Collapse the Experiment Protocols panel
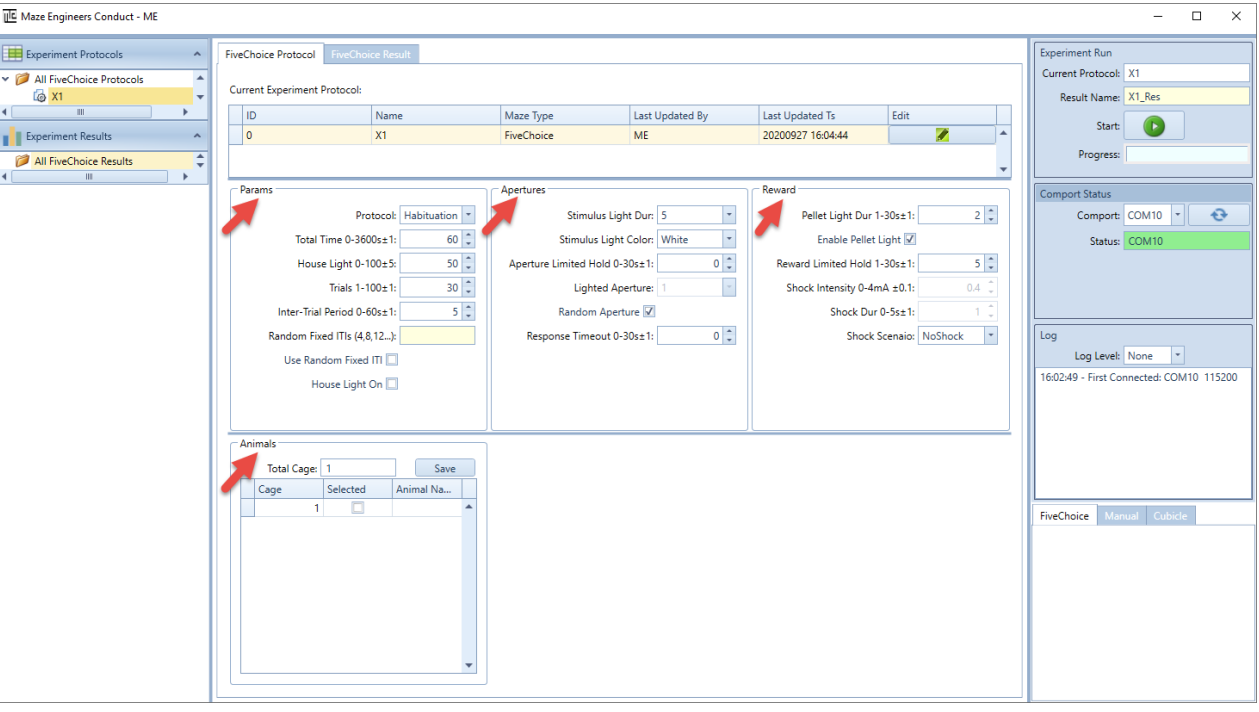 tap(196, 54)
